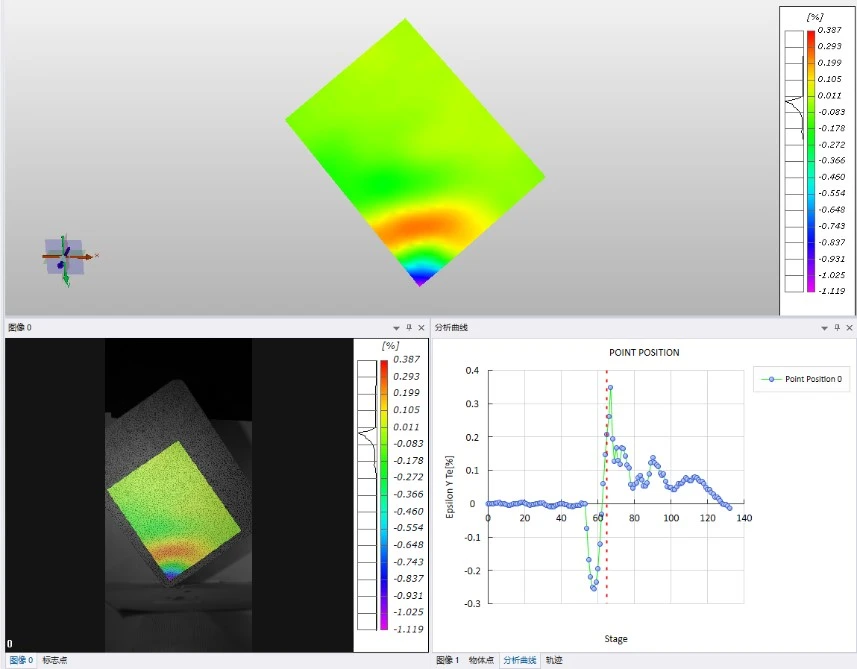Select the 轨迹 tab
This screenshot has width=857, height=669.
click(x=554, y=661)
